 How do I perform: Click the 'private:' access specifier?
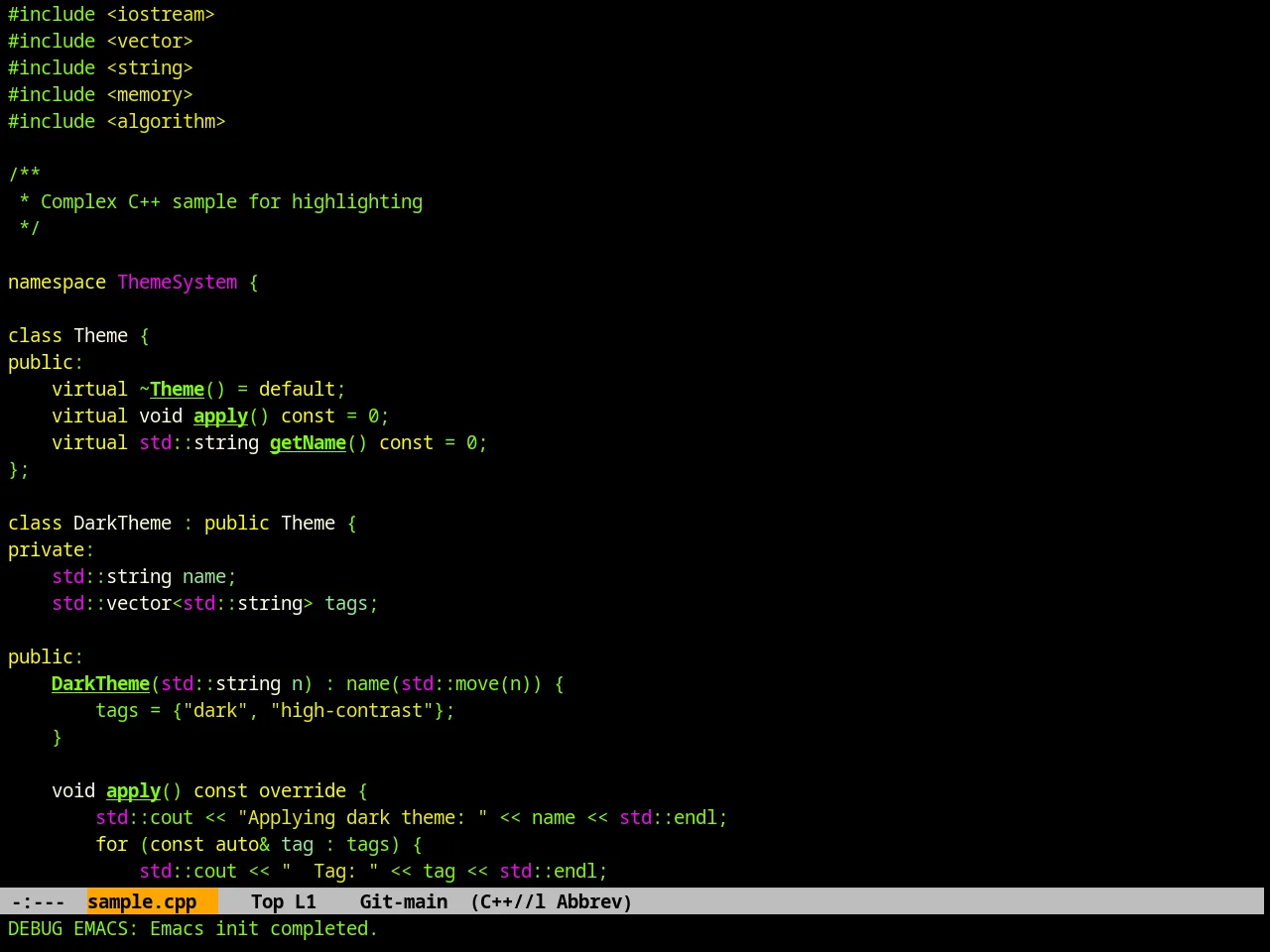51,549
